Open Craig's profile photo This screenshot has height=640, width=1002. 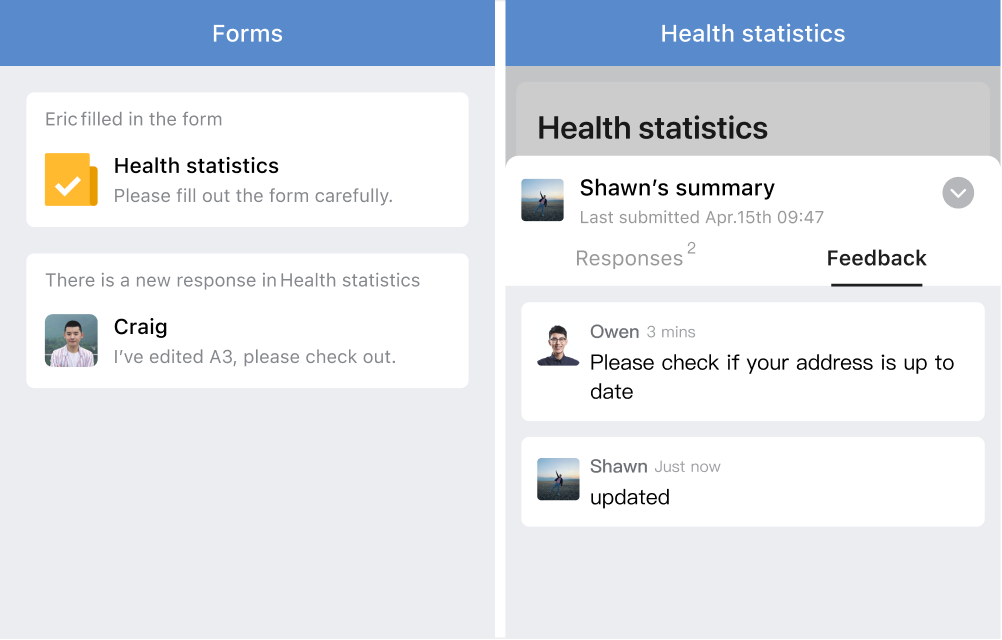click(71, 340)
